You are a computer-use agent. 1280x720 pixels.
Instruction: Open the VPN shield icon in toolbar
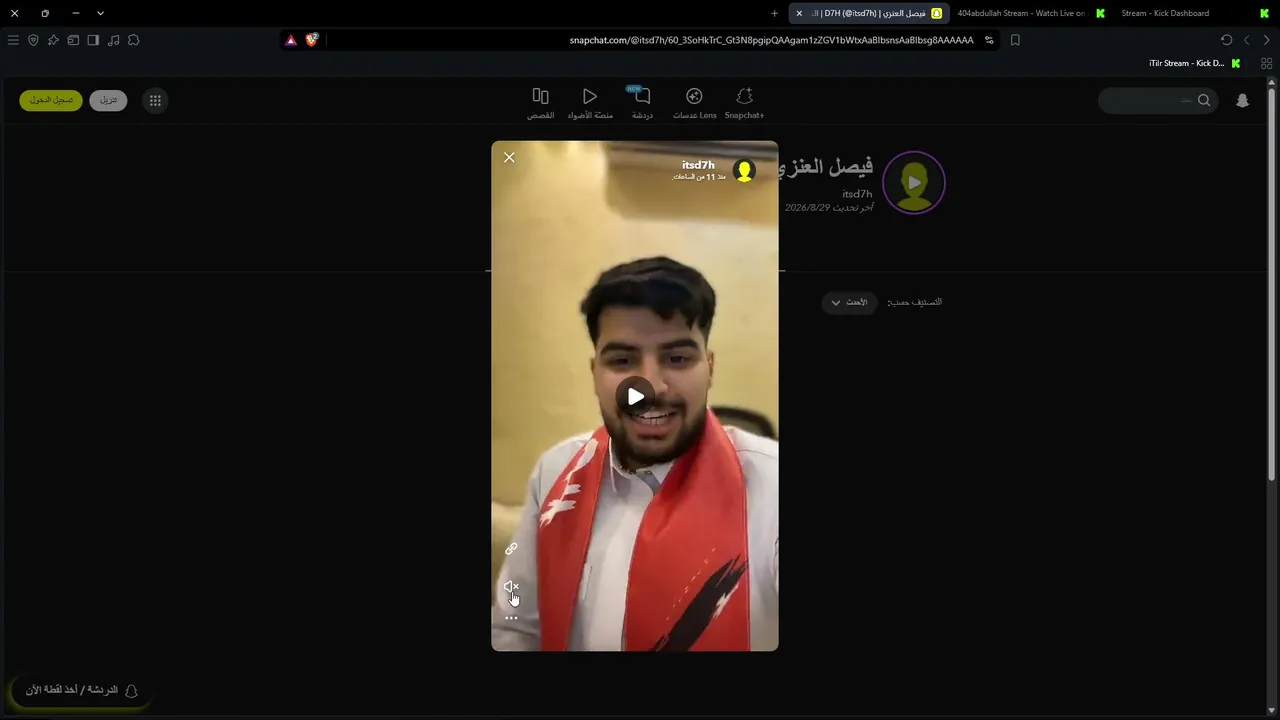pos(33,40)
